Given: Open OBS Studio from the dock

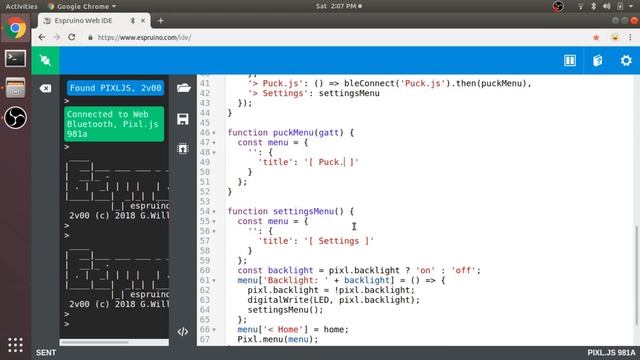Looking at the screenshot, I should tap(16, 118).
